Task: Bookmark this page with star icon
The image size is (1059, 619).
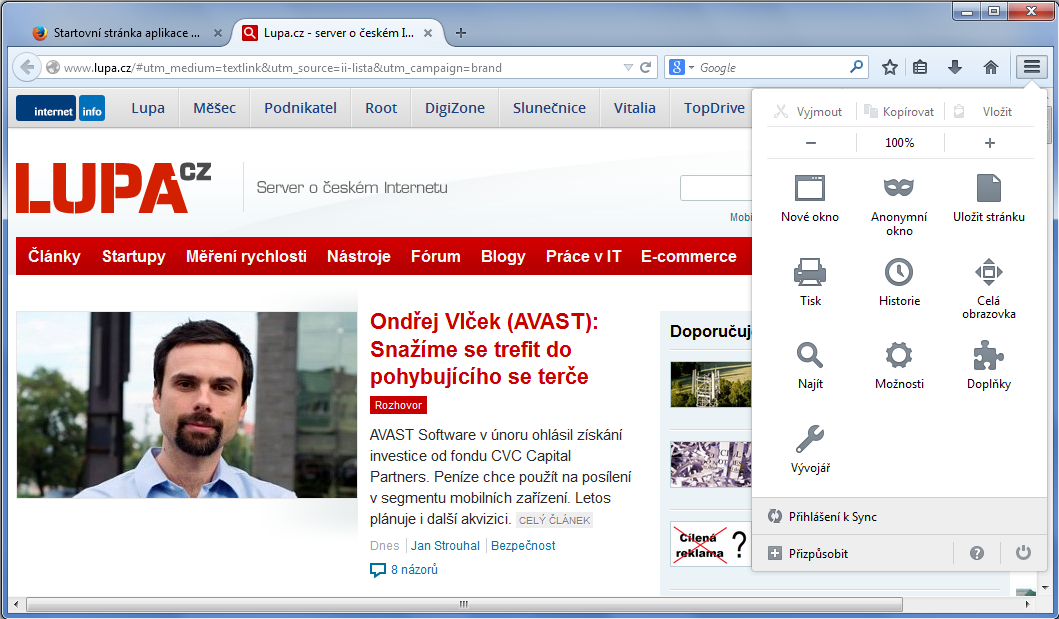Action: 889,67
